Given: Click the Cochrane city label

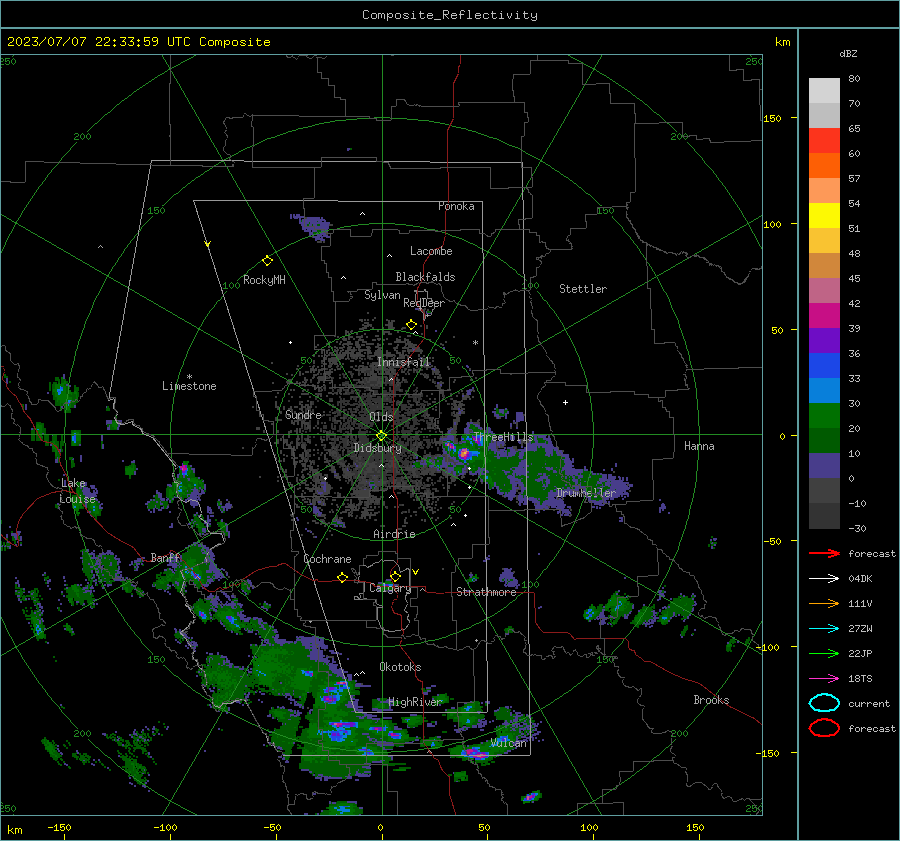Looking at the screenshot, I should (x=327, y=559).
